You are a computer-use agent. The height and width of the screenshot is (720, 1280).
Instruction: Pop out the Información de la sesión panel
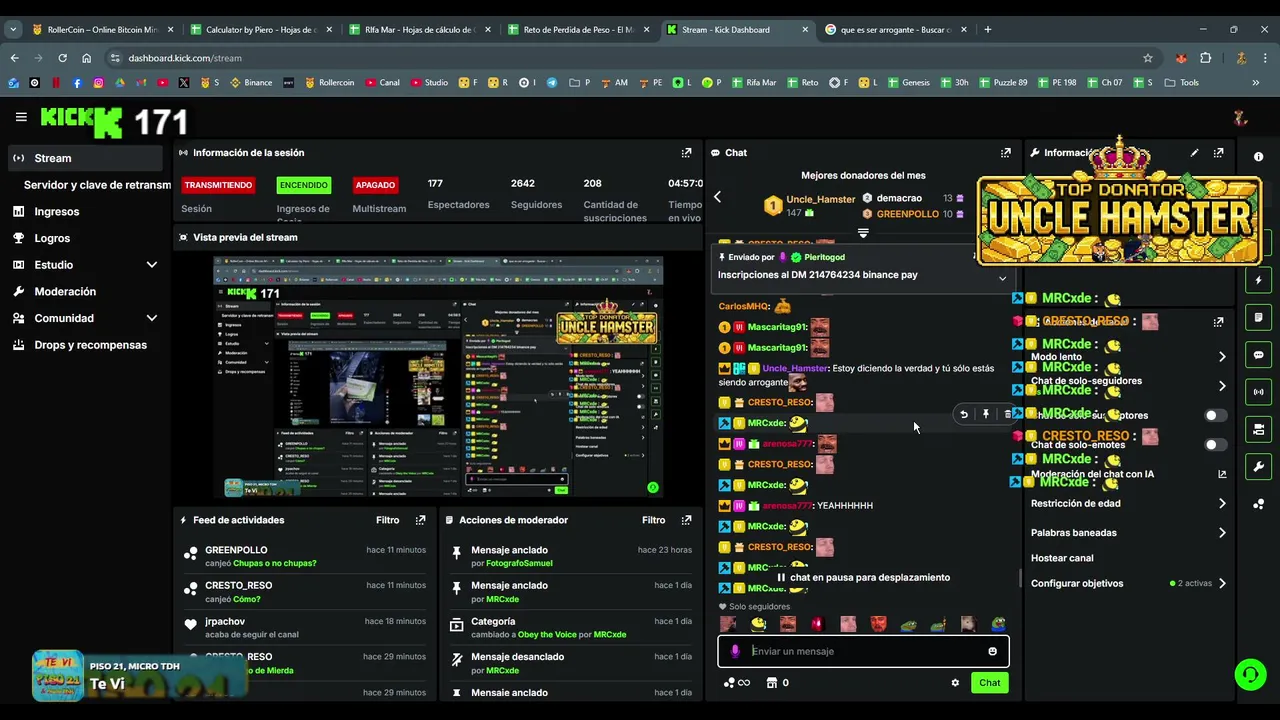click(x=686, y=153)
